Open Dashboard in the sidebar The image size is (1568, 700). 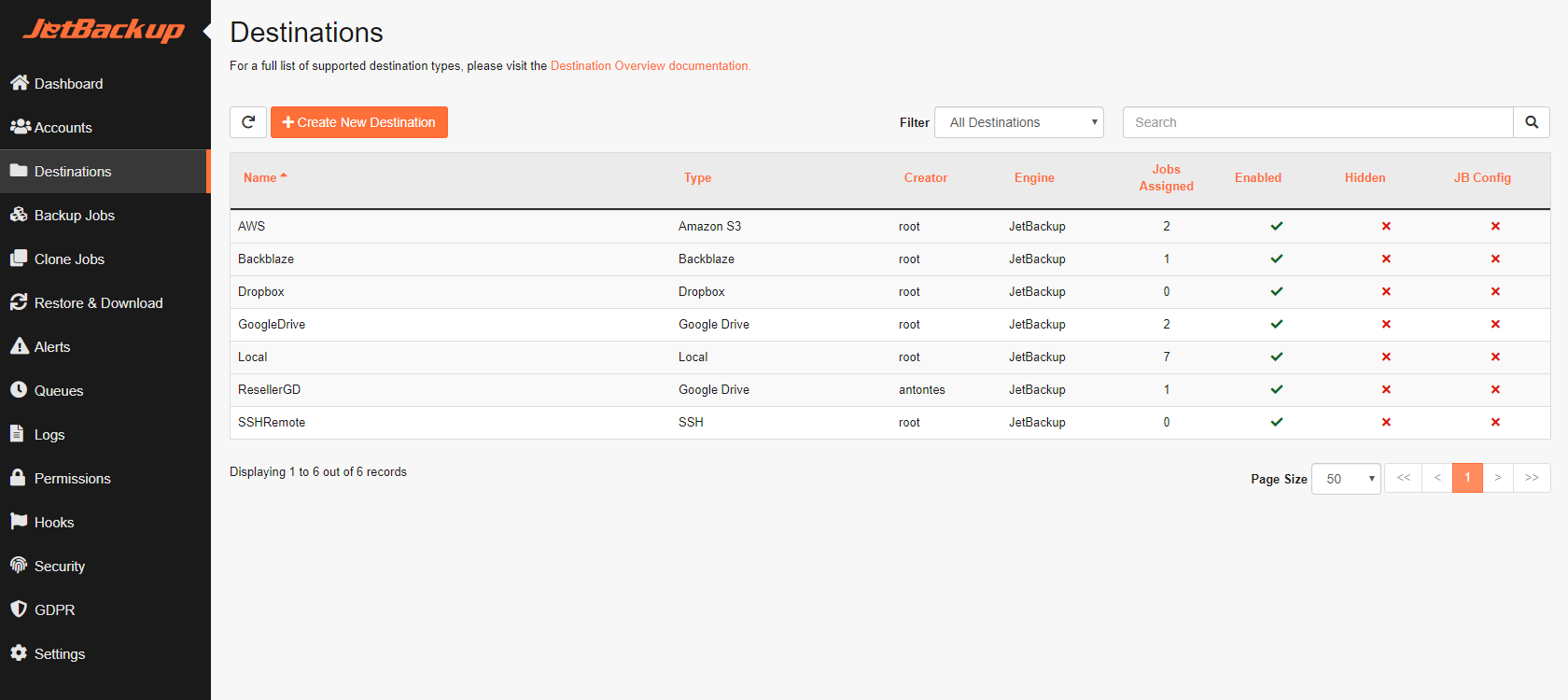point(105,83)
